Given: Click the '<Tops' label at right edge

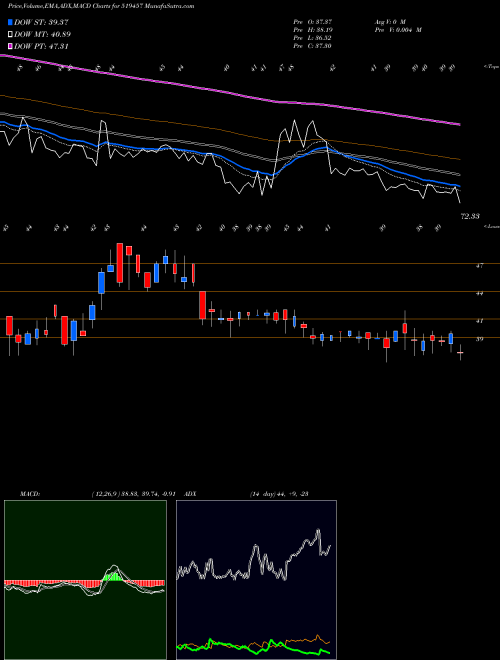Looking at the screenshot, I should [491, 67].
